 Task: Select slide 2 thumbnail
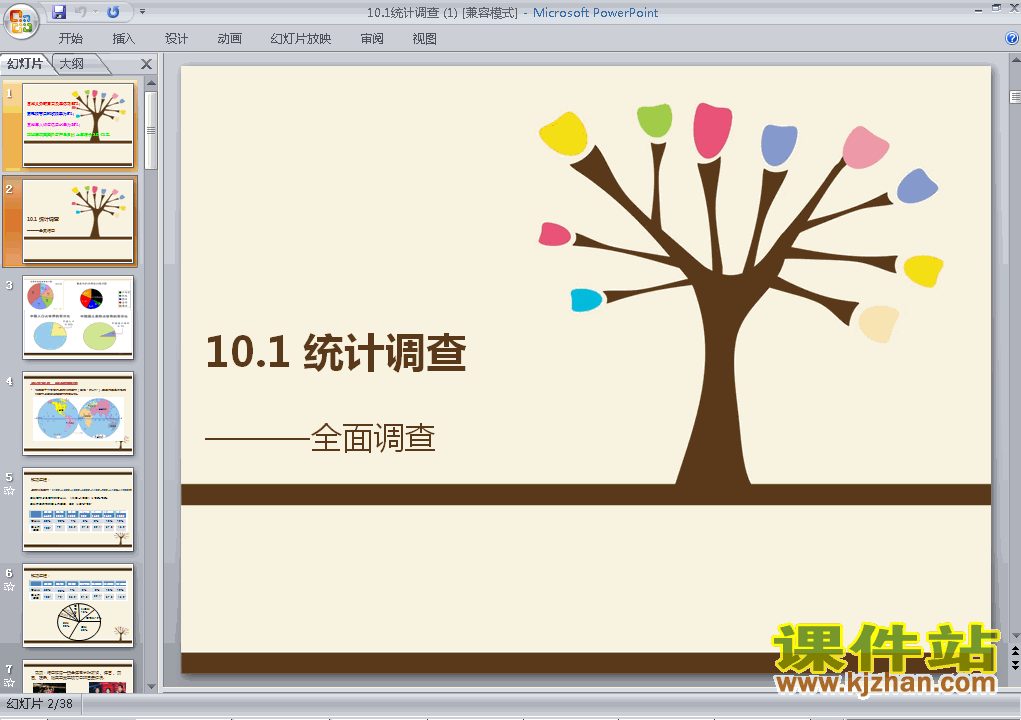tap(78, 221)
